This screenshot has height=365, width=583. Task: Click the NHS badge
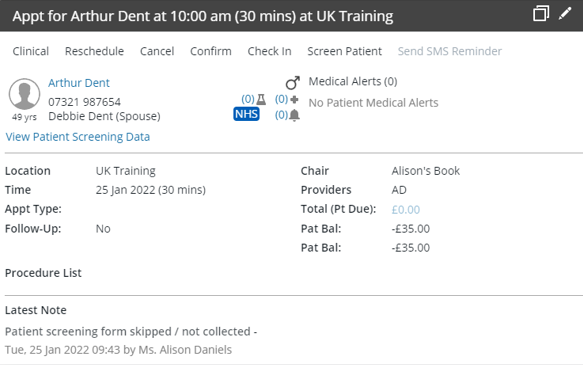[246, 114]
